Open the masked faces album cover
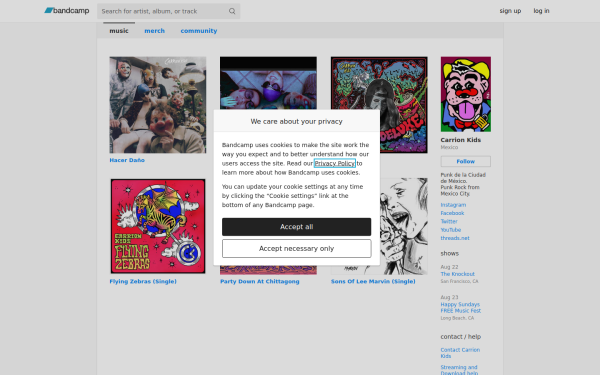Image resolution: width=600 pixels, height=375 pixels. click(268, 83)
